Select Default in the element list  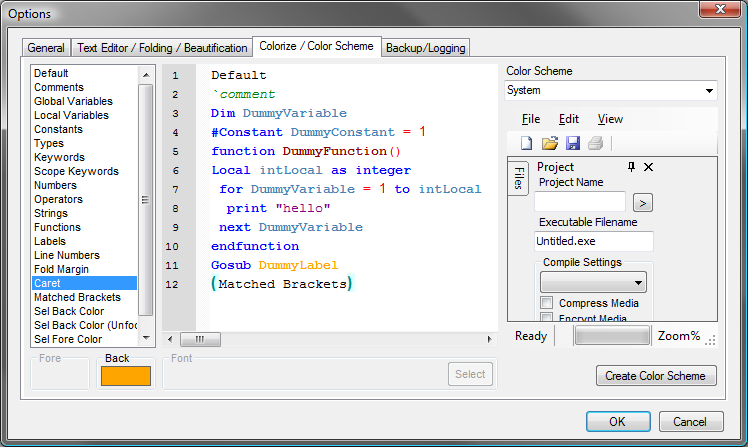51,73
